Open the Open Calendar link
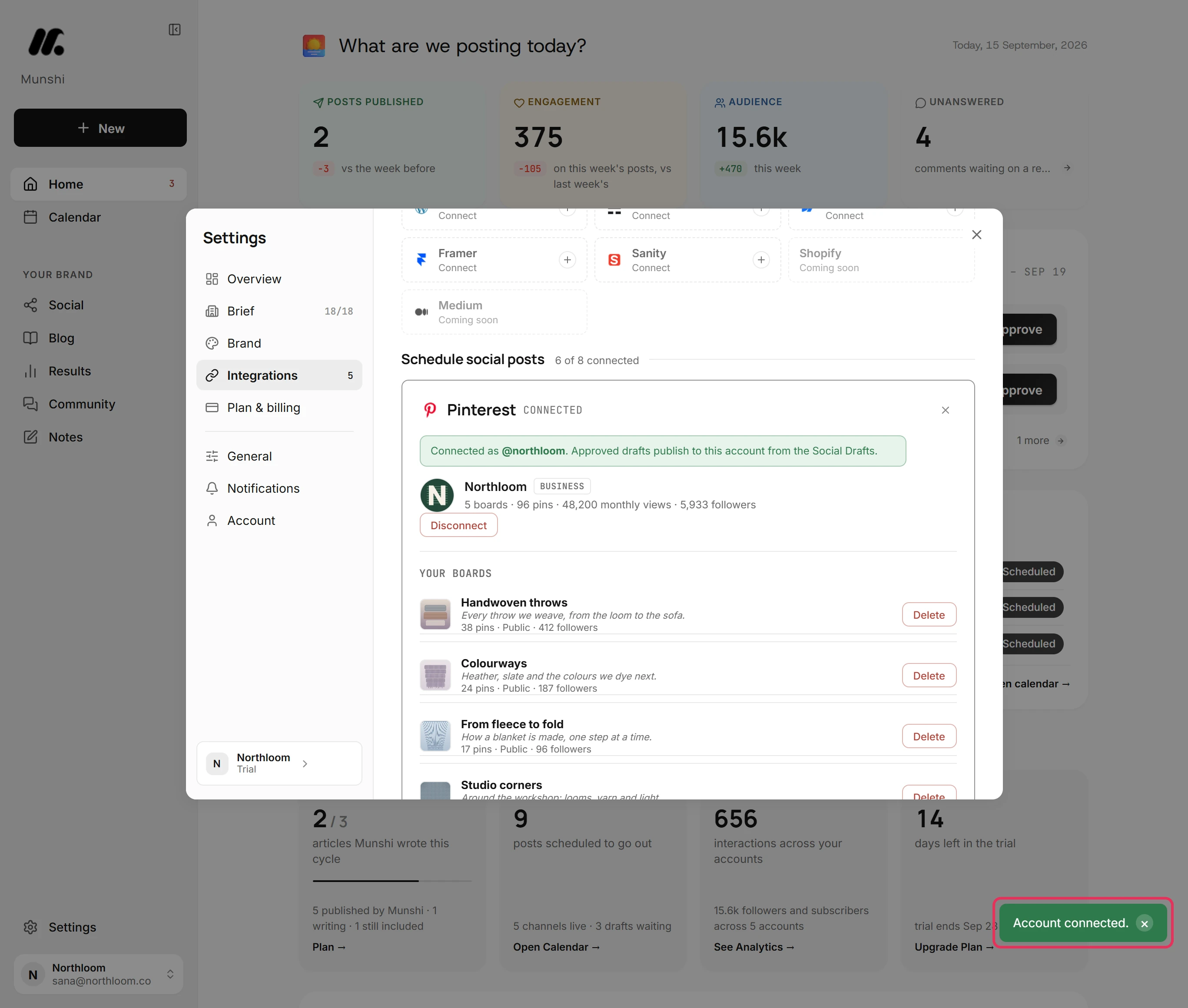Image resolution: width=1188 pixels, height=1008 pixels. (x=556, y=947)
